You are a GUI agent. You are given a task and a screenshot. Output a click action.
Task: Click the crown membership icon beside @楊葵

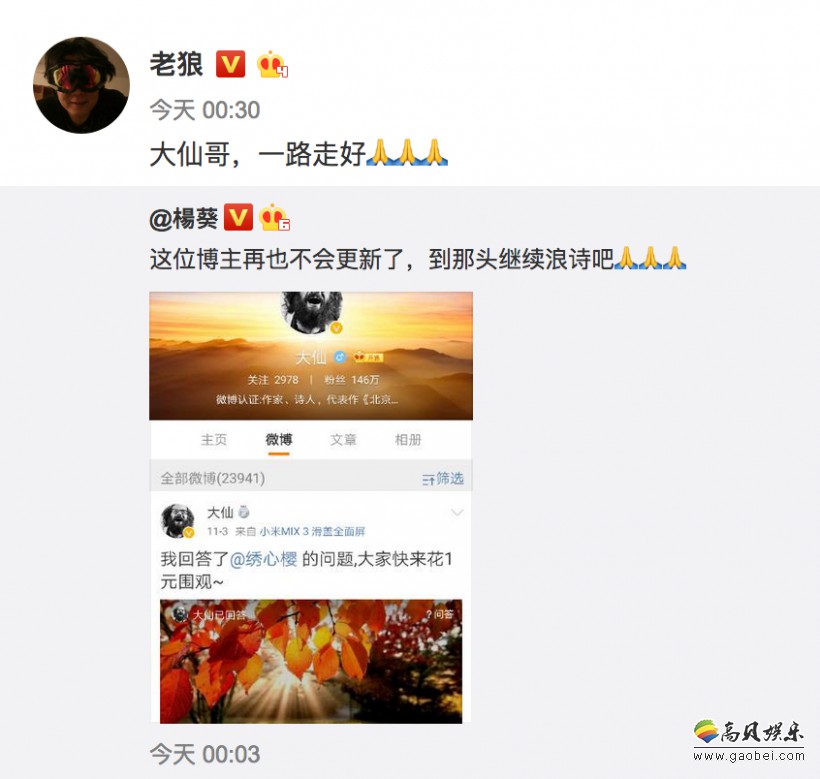275,217
